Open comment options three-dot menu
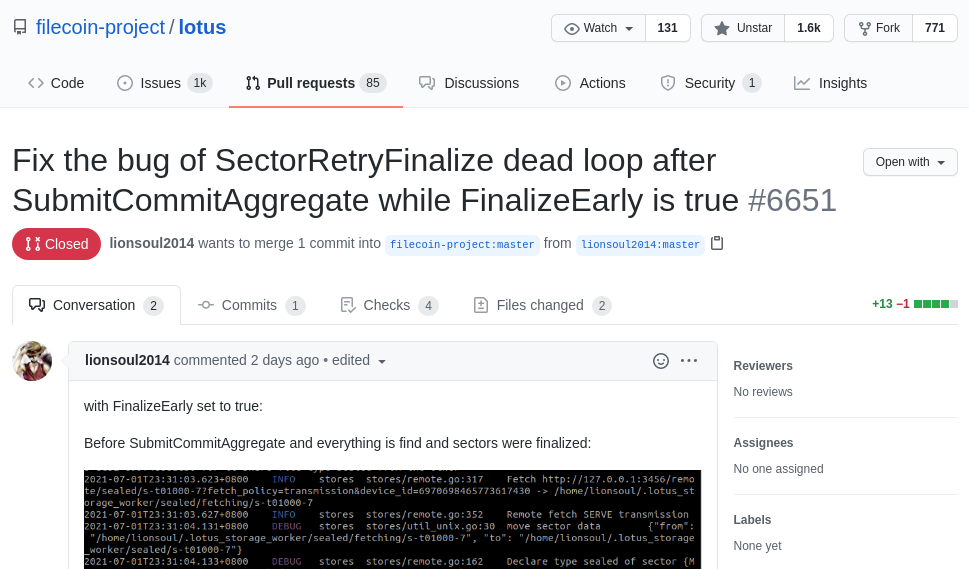Image resolution: width=969 pixels, height=569 pixels. click(x=689, y=361)
